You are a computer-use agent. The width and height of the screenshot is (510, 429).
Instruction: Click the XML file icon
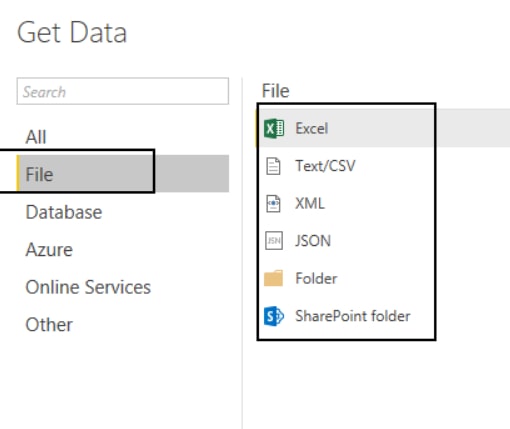pyautogui.click(x=273, y=203)
